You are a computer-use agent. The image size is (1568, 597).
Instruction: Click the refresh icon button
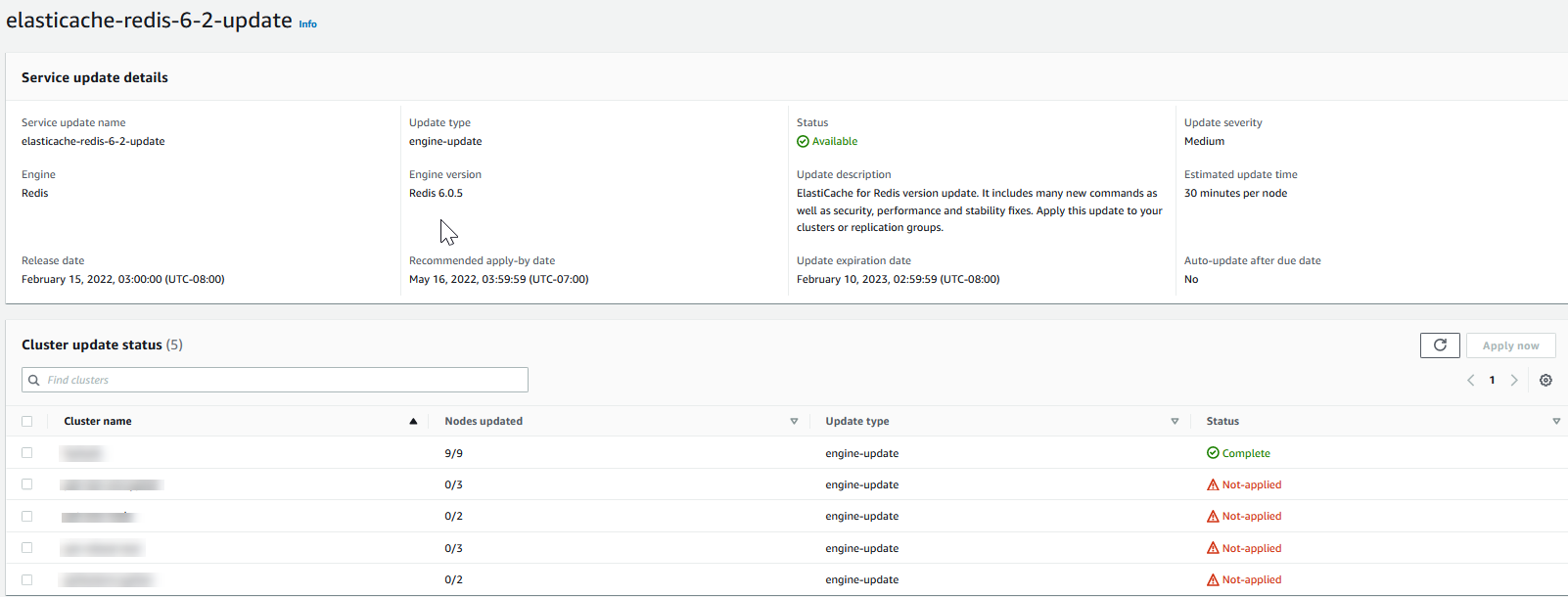[1440, 345]
